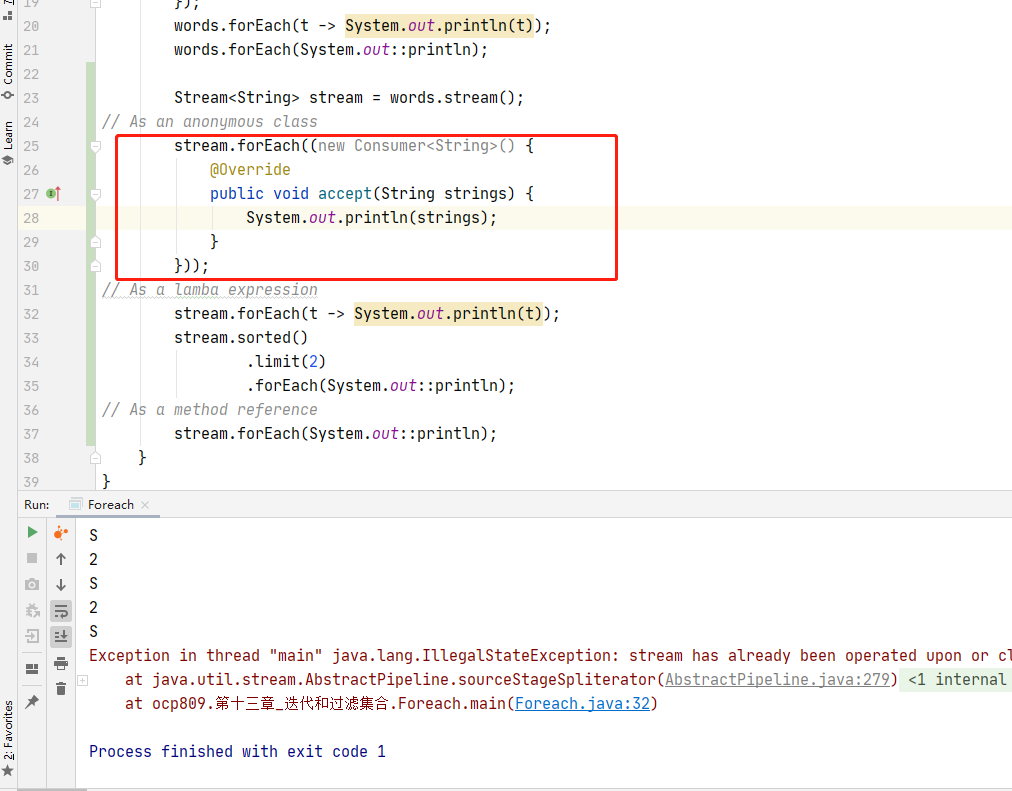This screenshot has height=791, width=1012.
Task: Fold the accept method at line 27
Action: tap(96, 194)
